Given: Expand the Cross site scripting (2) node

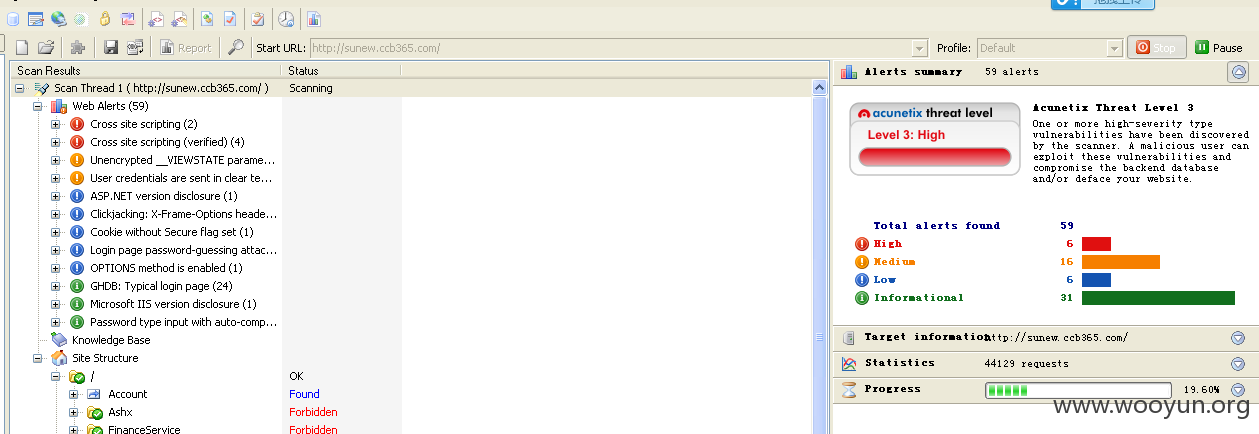Looking at the screenshot, I should (56, 124).
